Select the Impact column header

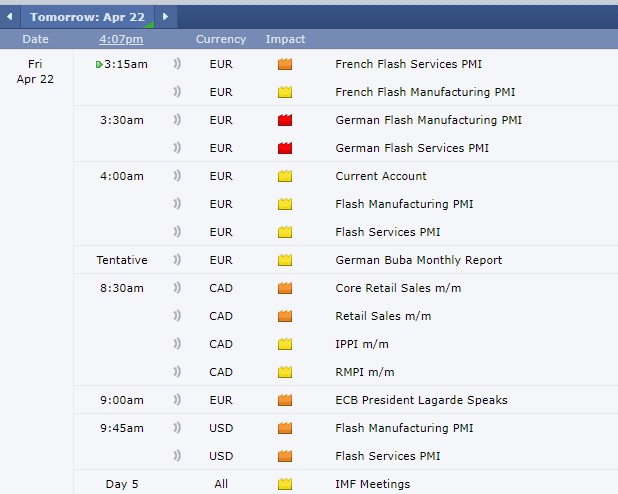tap(285, 39)
